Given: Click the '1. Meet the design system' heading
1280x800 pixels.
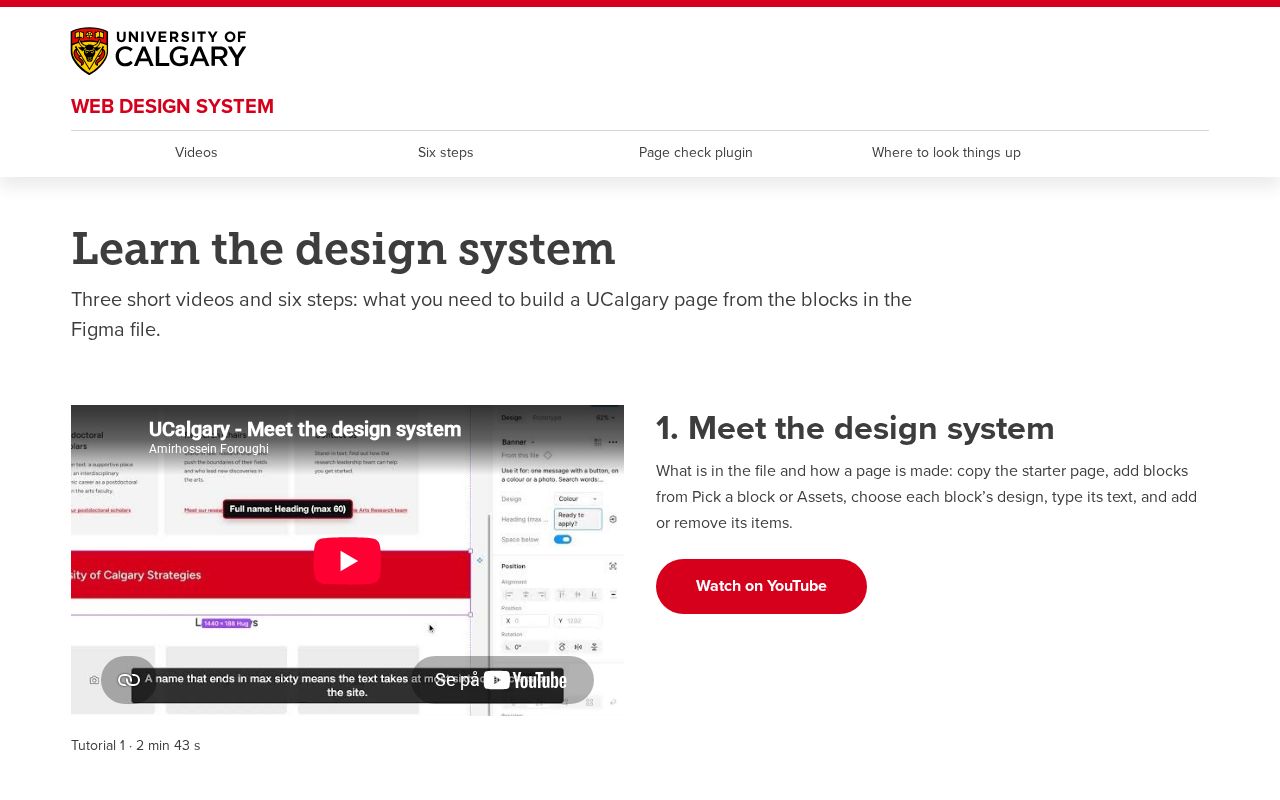Looking at the screenshot, I should 855,428.
